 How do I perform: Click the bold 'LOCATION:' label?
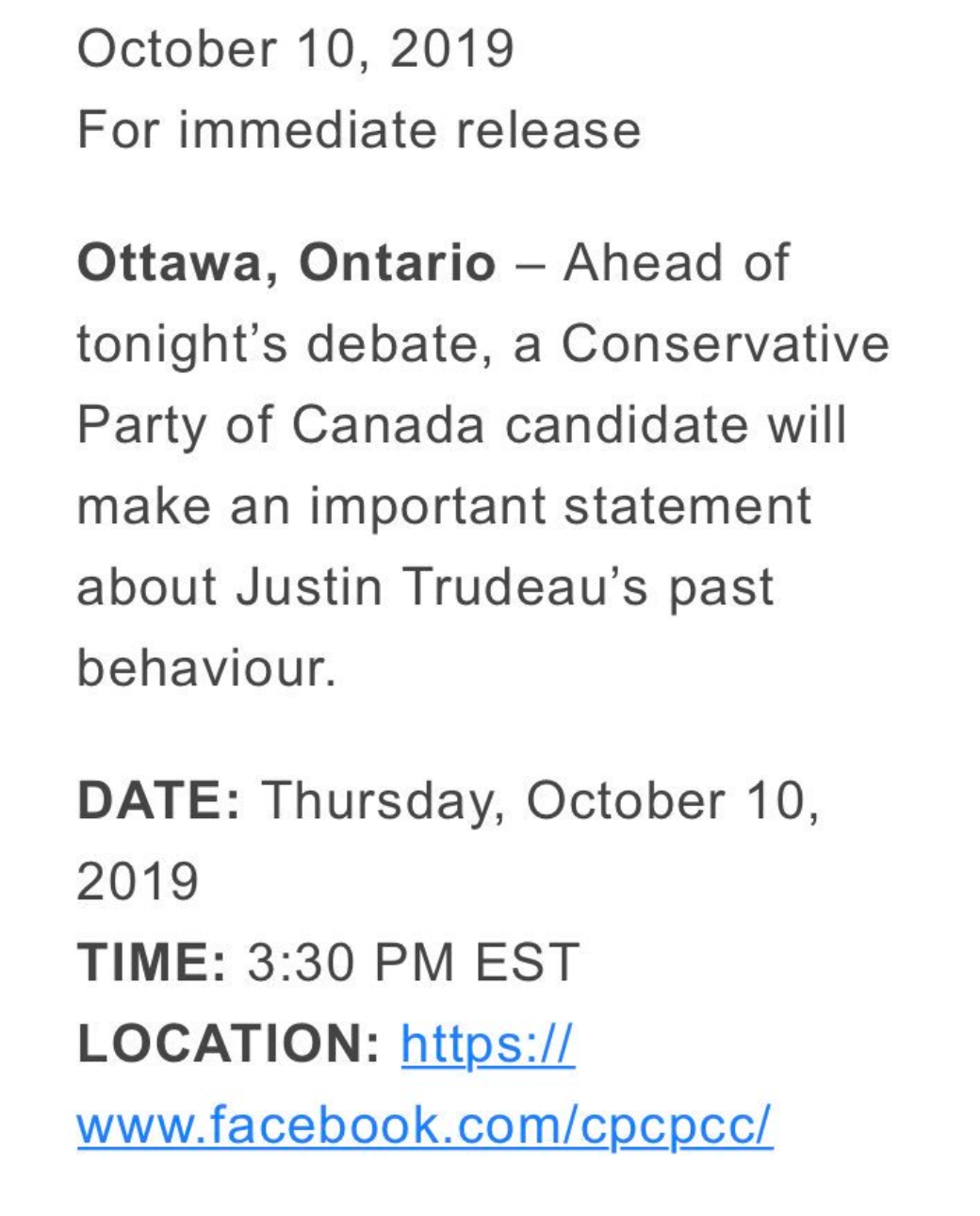pyautogui.click(x=229, y=1044)
